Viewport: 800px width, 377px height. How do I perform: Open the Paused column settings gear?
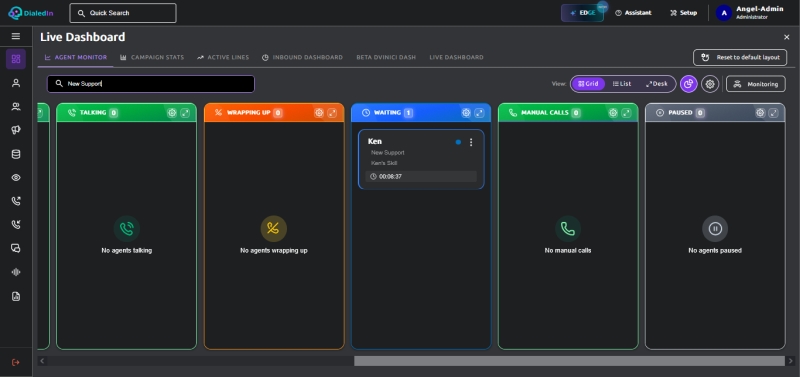[x=760, y=113]
